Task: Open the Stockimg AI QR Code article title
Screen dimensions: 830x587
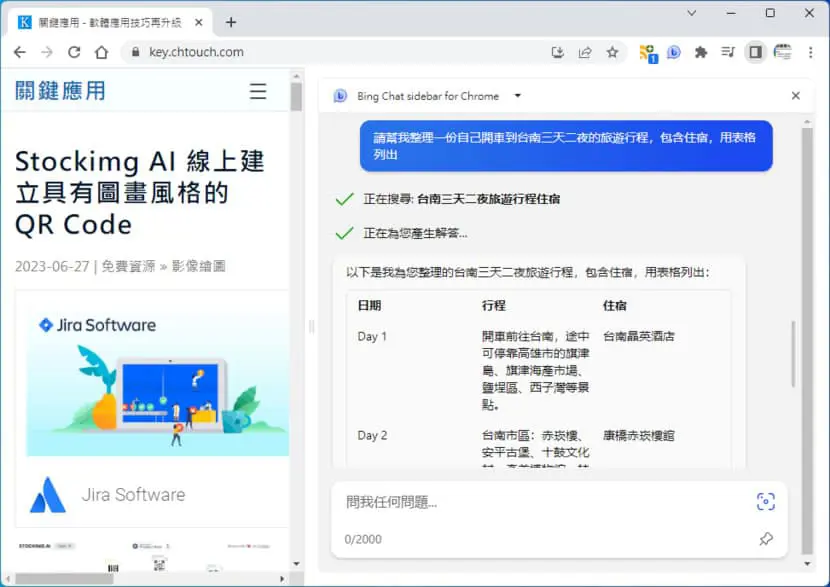Action: tap(140, 193)
